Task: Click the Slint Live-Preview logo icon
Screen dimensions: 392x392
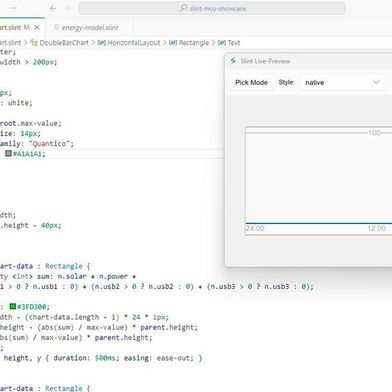Action: (233, 61)
